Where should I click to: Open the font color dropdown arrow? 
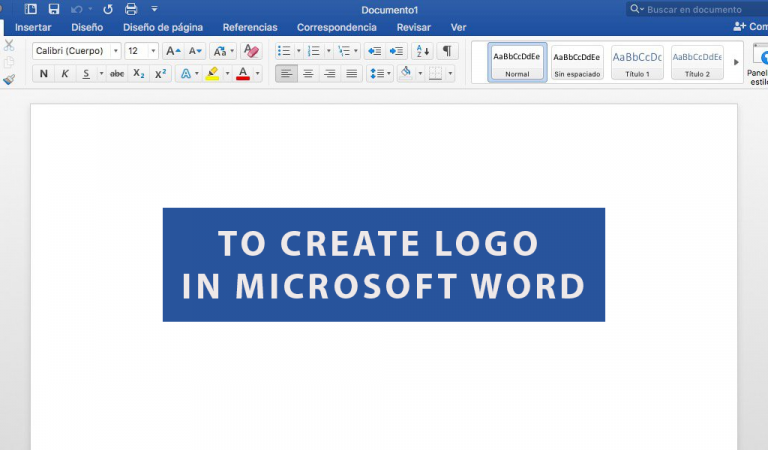click(258, 74)
